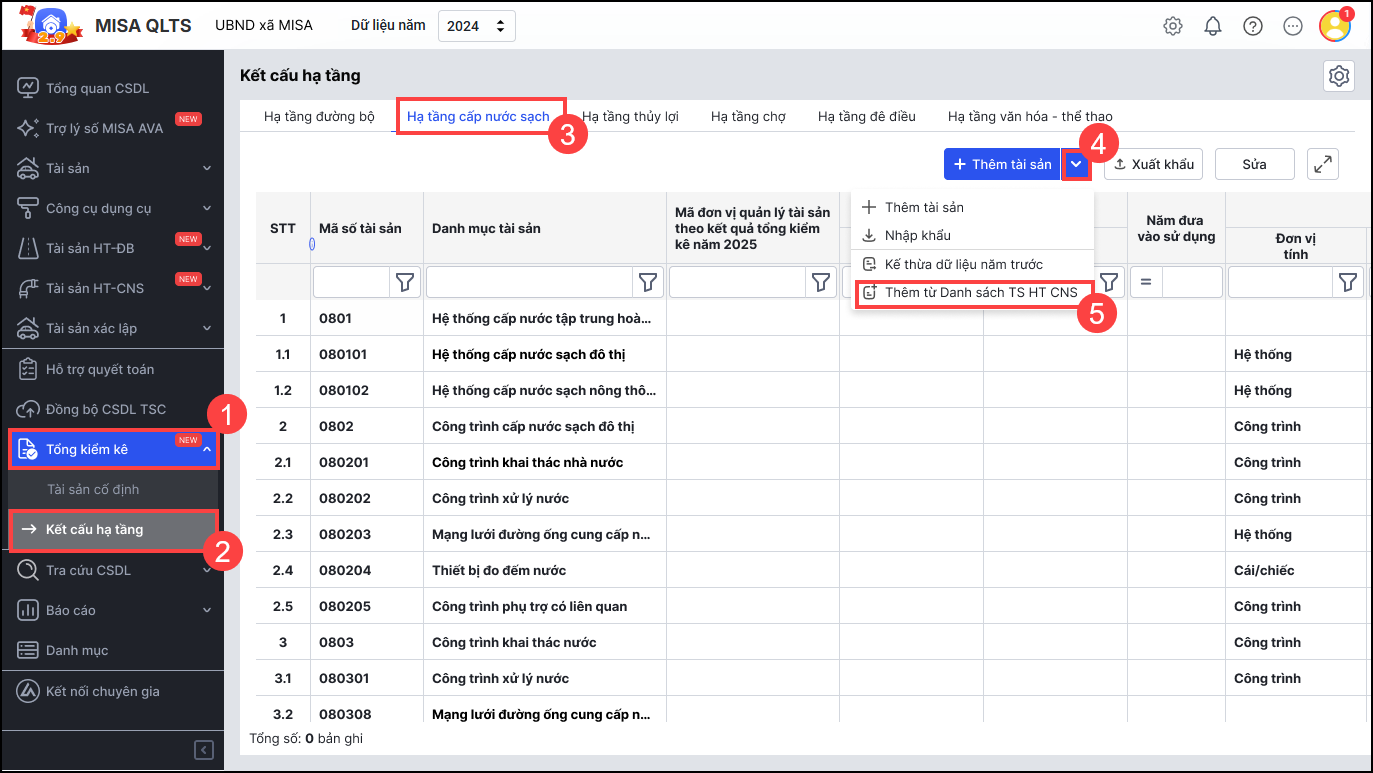1373x773 pixels.
Task: Click filter icon in Đơn vị tính column
Action: (1348, 283)
